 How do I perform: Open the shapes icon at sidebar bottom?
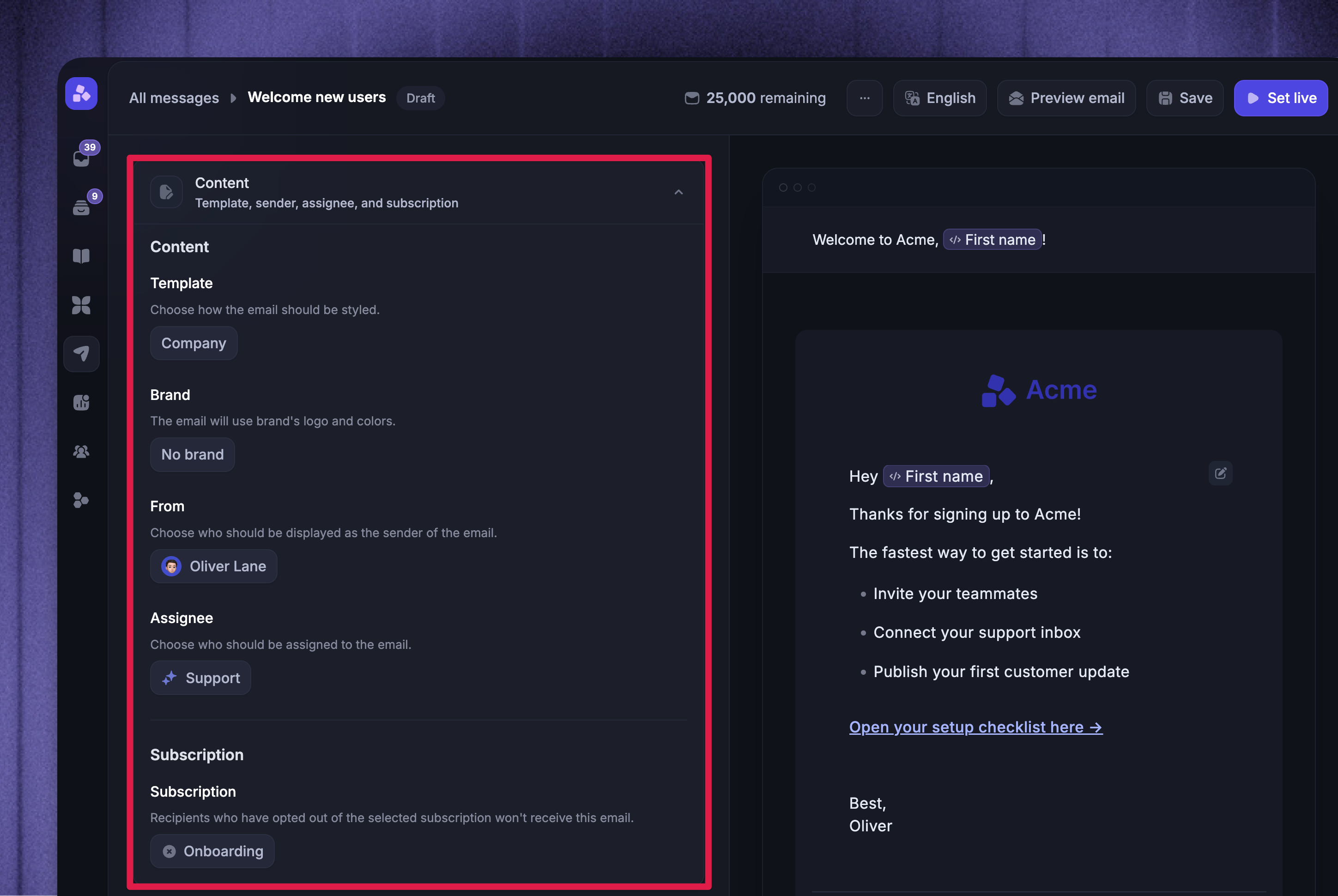81,501
